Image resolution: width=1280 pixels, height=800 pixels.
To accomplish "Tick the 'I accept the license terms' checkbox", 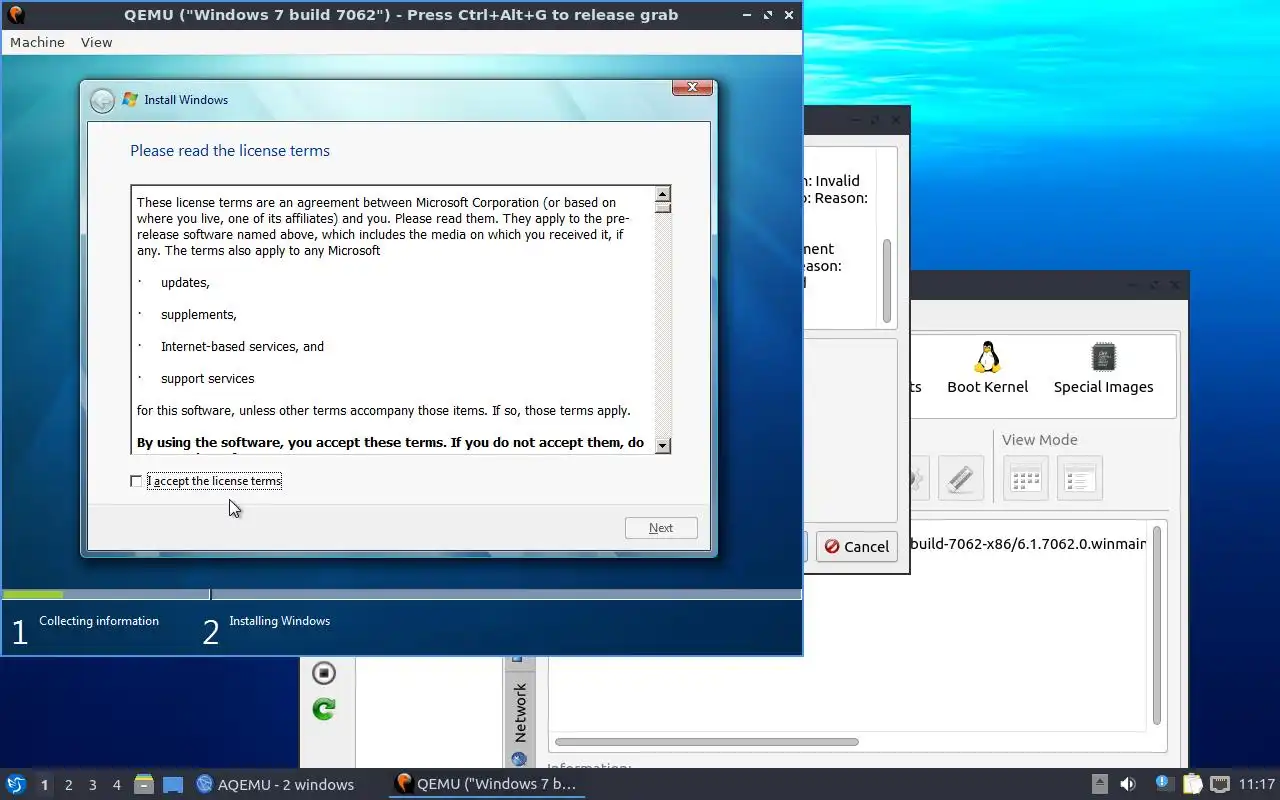I will 136,481.
